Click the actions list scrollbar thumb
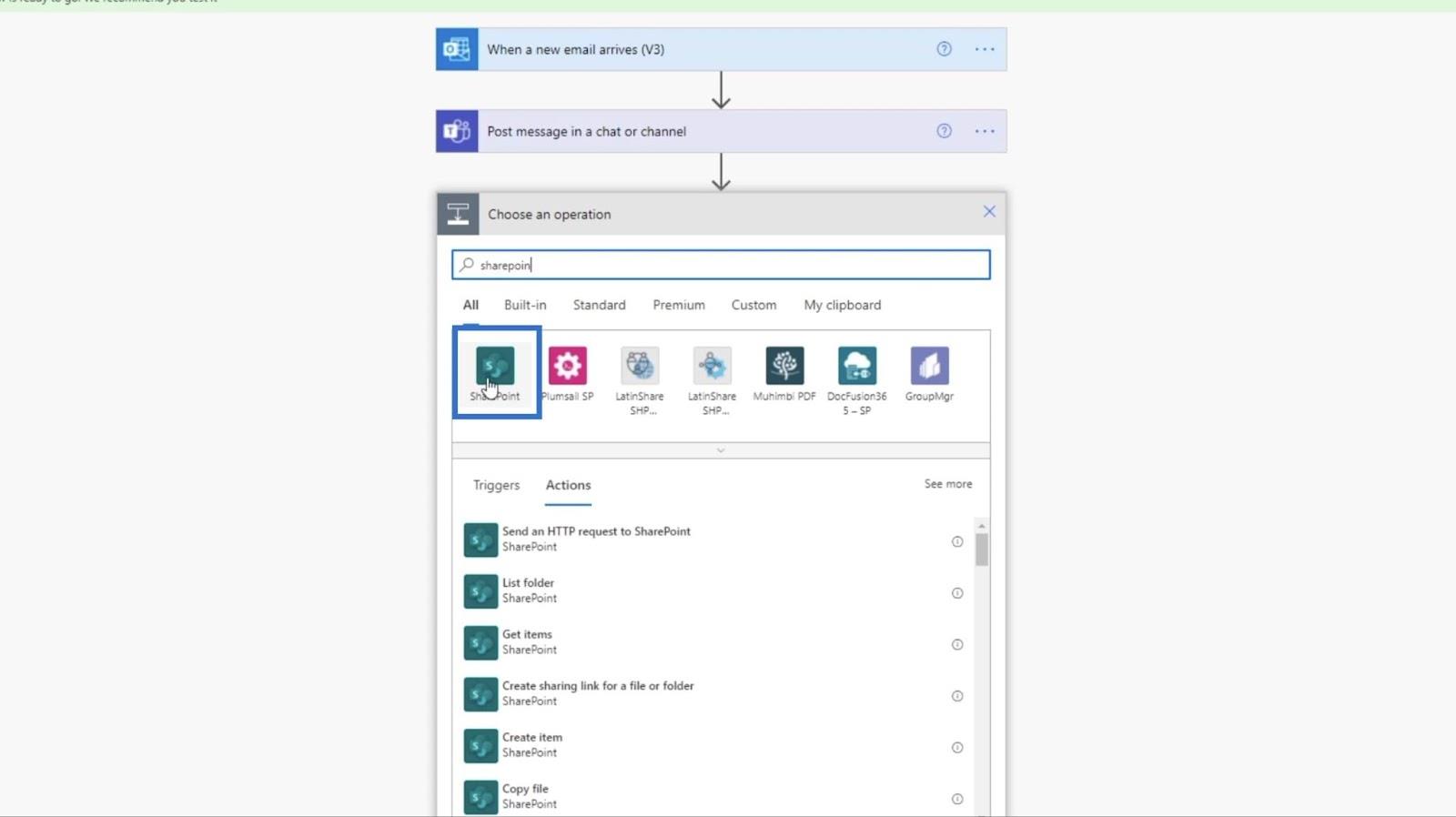This screenshot has width=1456, height=817. (982, 550)
